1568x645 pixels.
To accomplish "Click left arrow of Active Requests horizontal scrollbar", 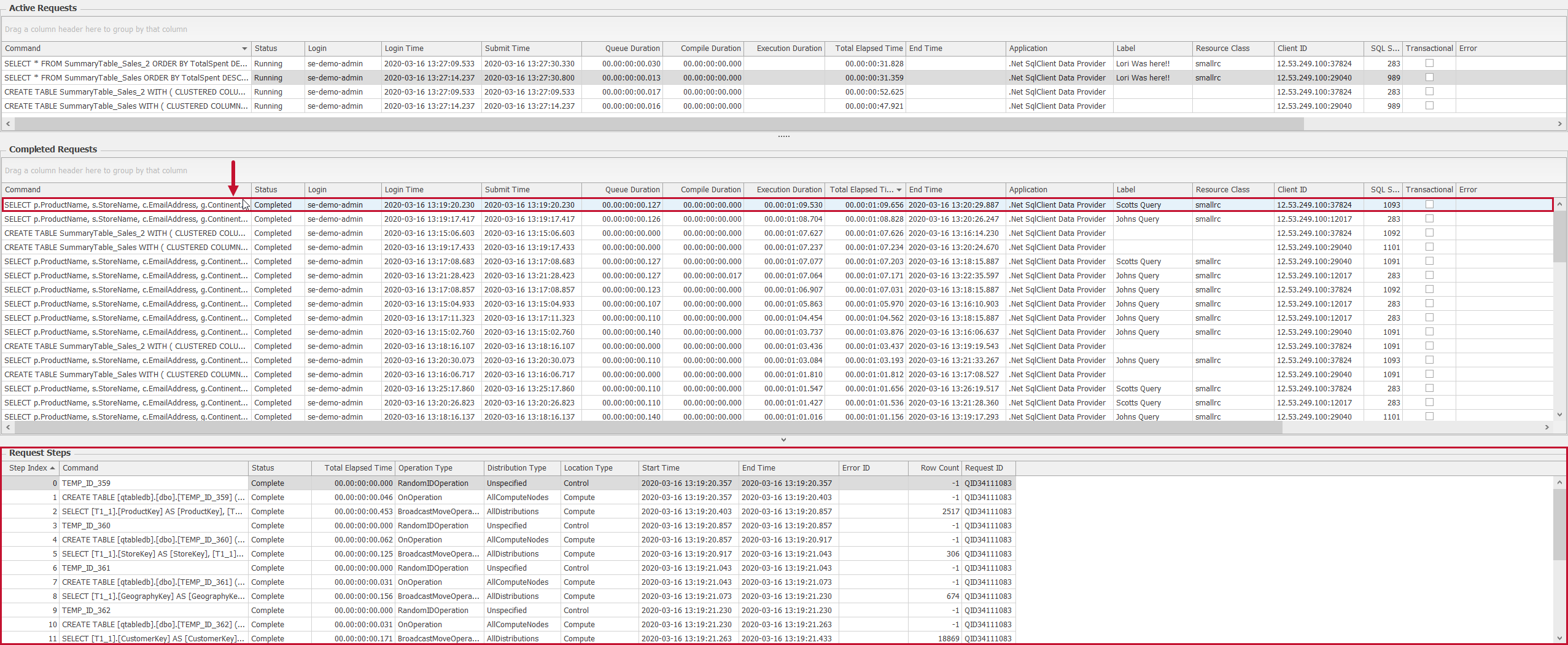I will pos(7,123).
